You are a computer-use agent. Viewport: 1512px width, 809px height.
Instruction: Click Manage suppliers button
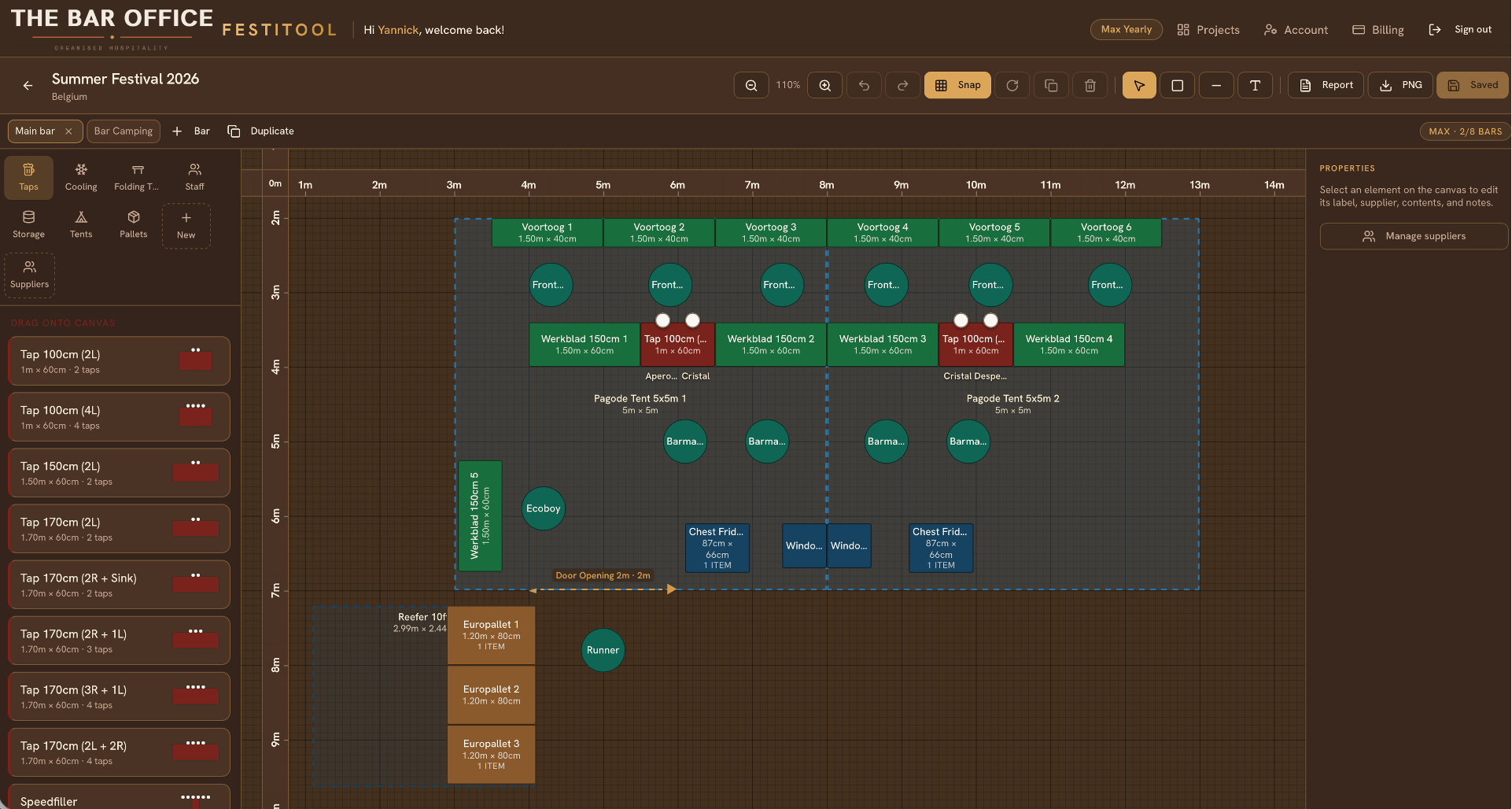(x=1414, y=236)
